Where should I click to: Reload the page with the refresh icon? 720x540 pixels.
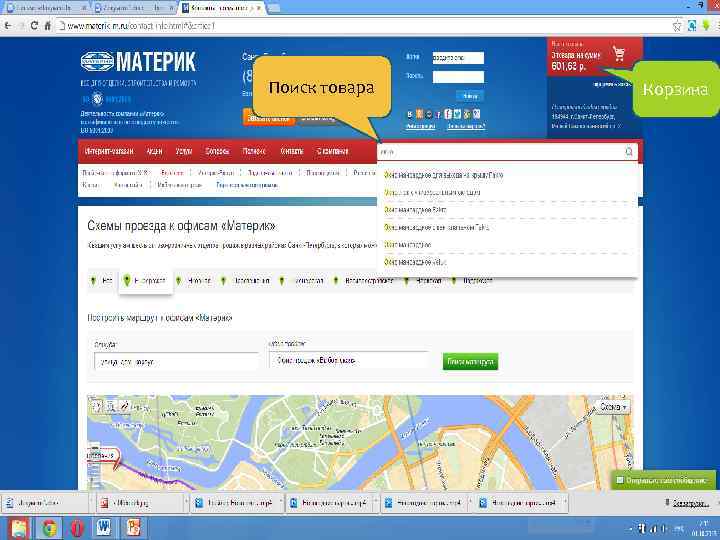pyautogui.click(x=34, y=26)
